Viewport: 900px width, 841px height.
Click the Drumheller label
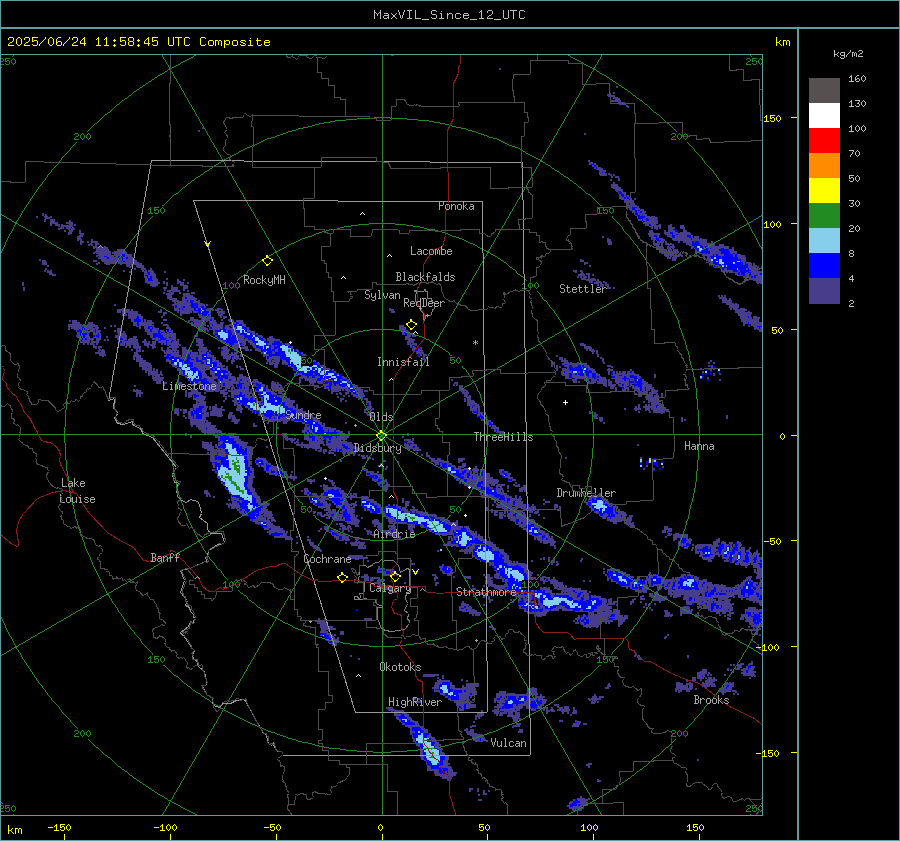(x=586, y=493)
